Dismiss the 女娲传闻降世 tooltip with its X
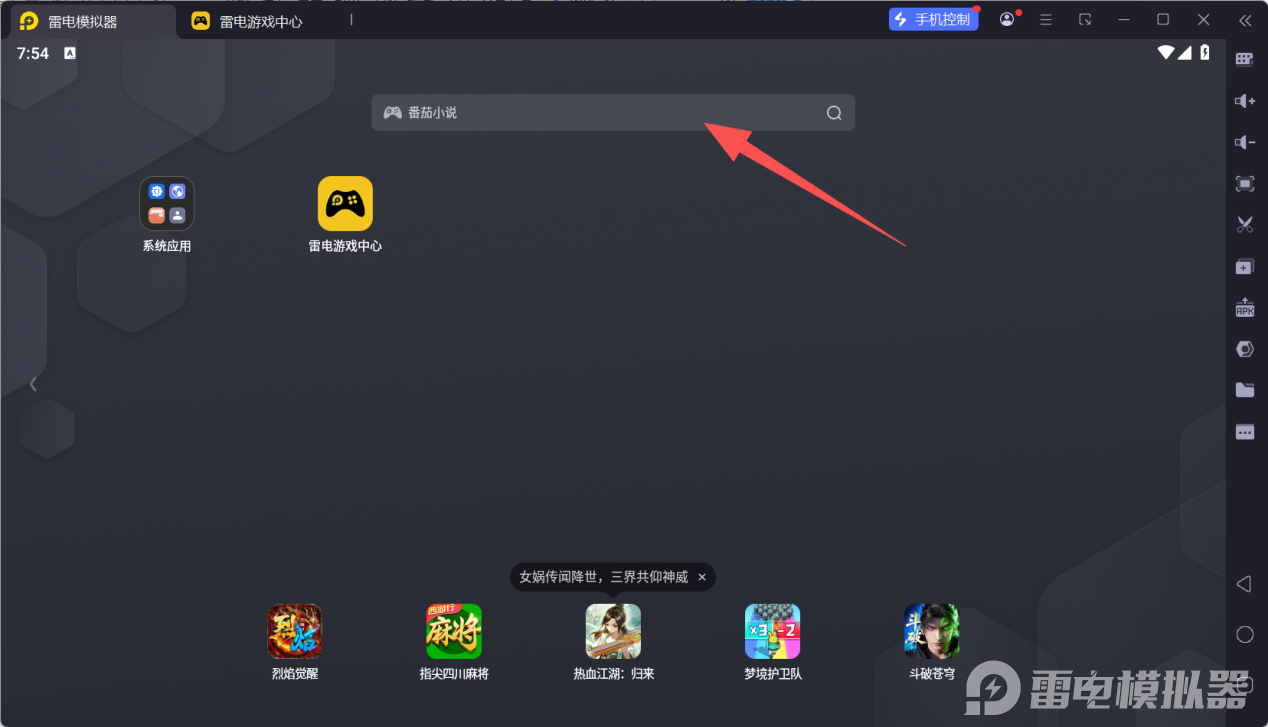Image resolution: width=1268 pixels, height=727 pixels. (702, 577)
